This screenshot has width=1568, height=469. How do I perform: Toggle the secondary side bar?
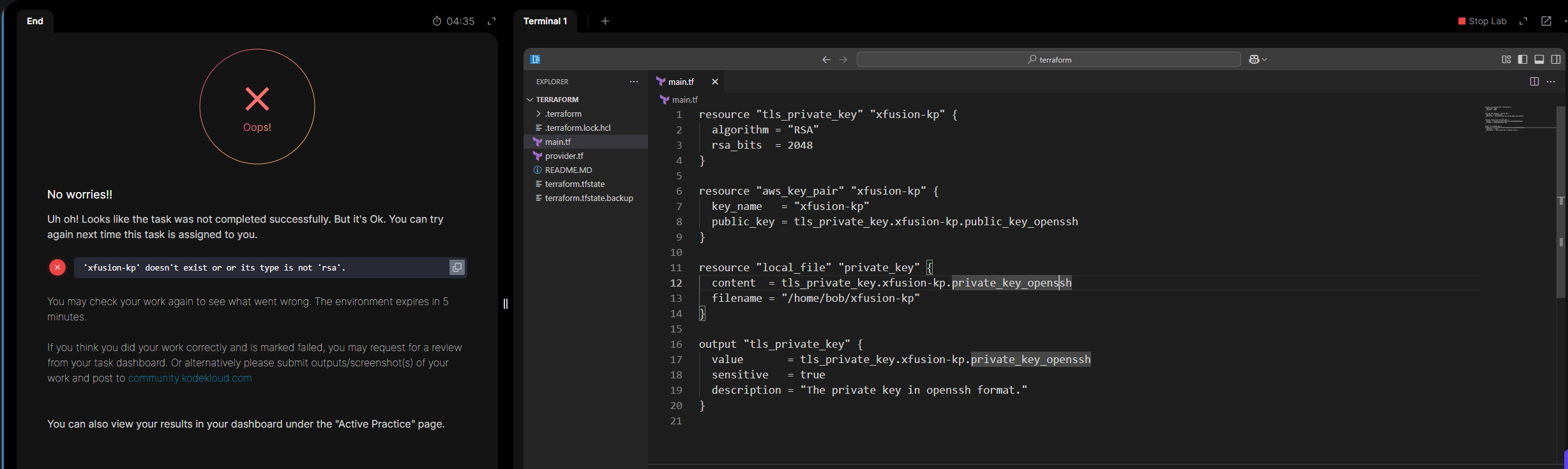1556,59
